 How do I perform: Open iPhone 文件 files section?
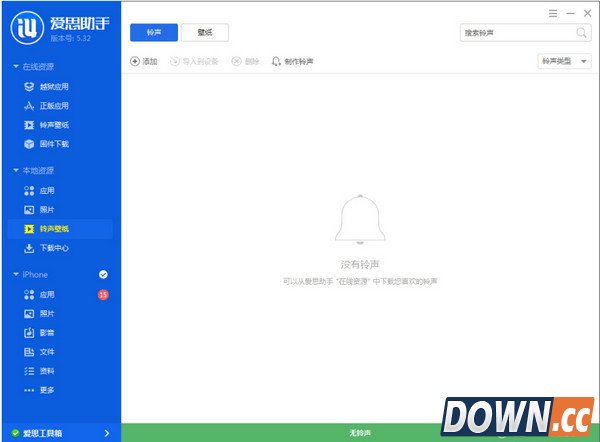coord(46,351)
